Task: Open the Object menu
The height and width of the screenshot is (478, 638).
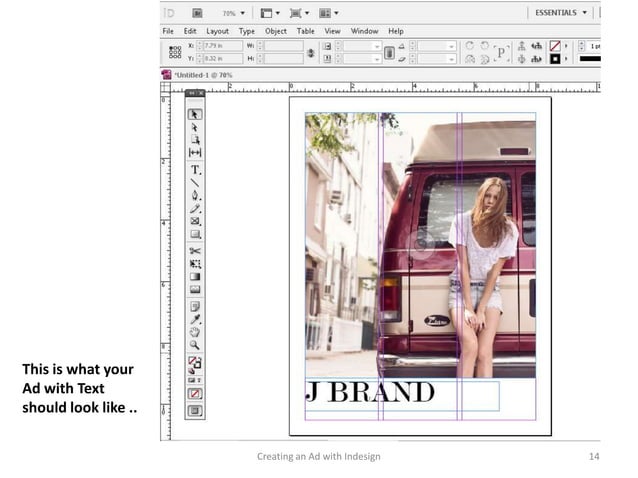Action: click(276, 31)
